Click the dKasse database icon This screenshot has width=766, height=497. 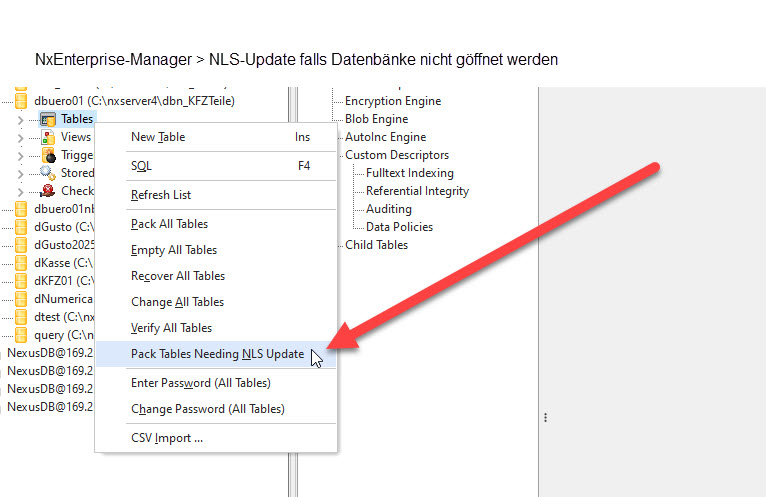click(x=21, y=263)
